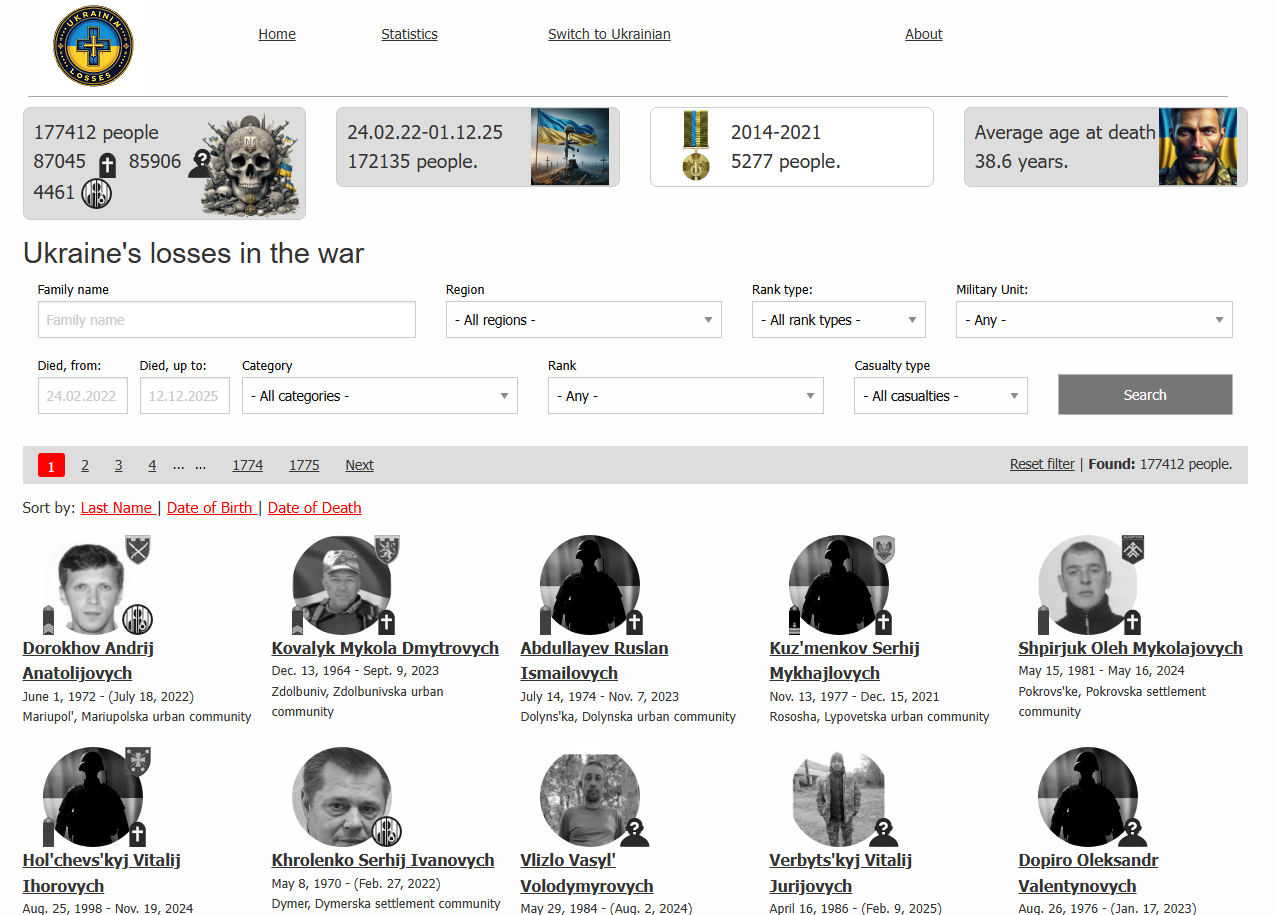Click Next page link
This screenshot has width=1275, height=915.
(359, 465)
